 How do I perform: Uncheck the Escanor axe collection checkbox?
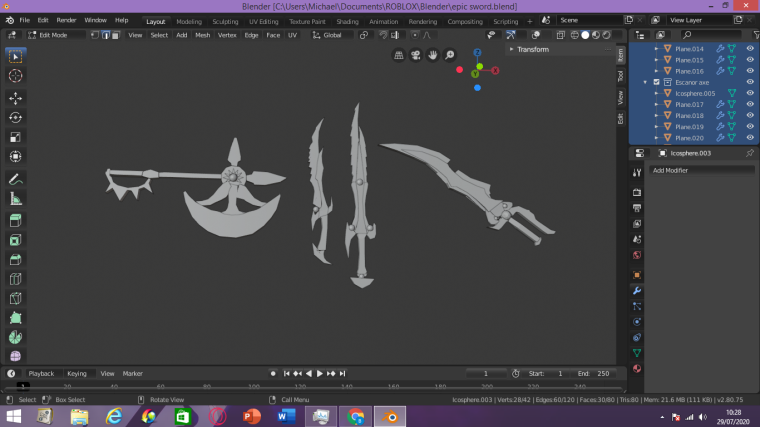(x=656, y=82)
